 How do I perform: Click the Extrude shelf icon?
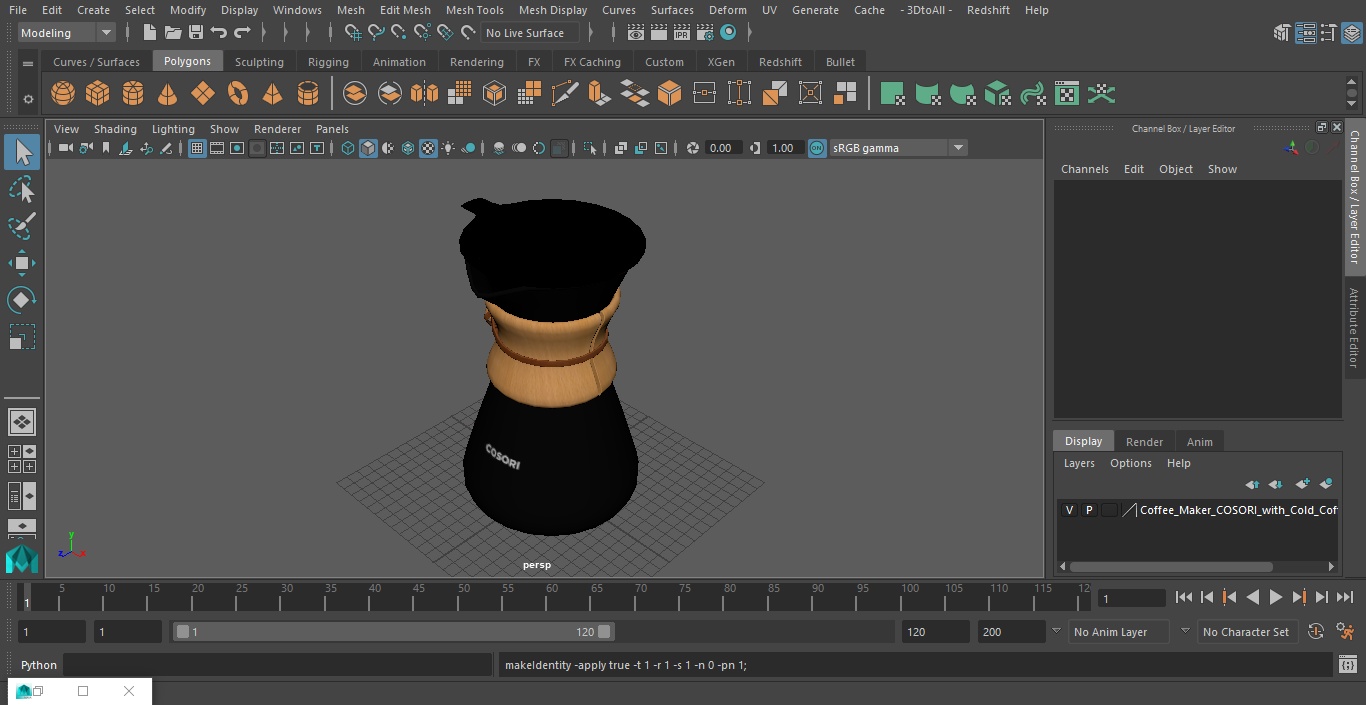click(x=599, y=94)
